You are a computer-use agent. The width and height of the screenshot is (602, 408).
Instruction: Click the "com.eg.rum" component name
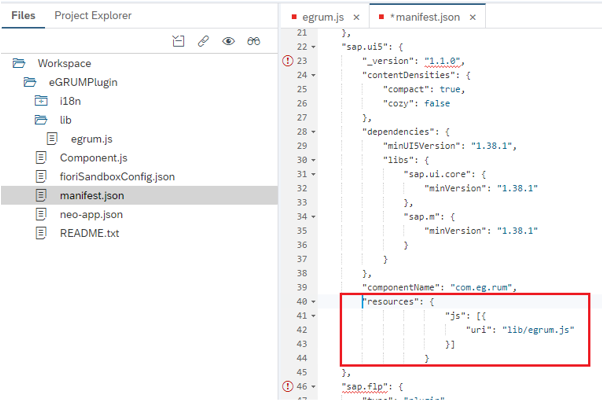481,287
